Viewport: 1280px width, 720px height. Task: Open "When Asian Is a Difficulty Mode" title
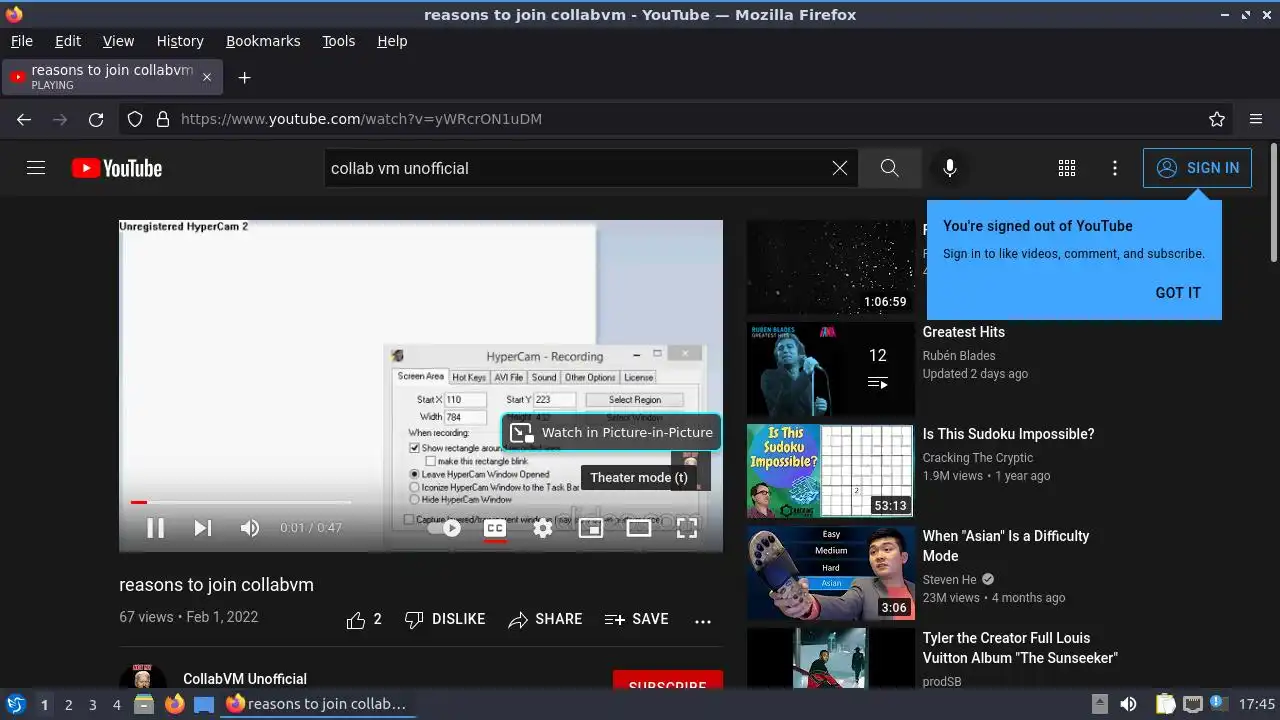(x=1006, y=546)
